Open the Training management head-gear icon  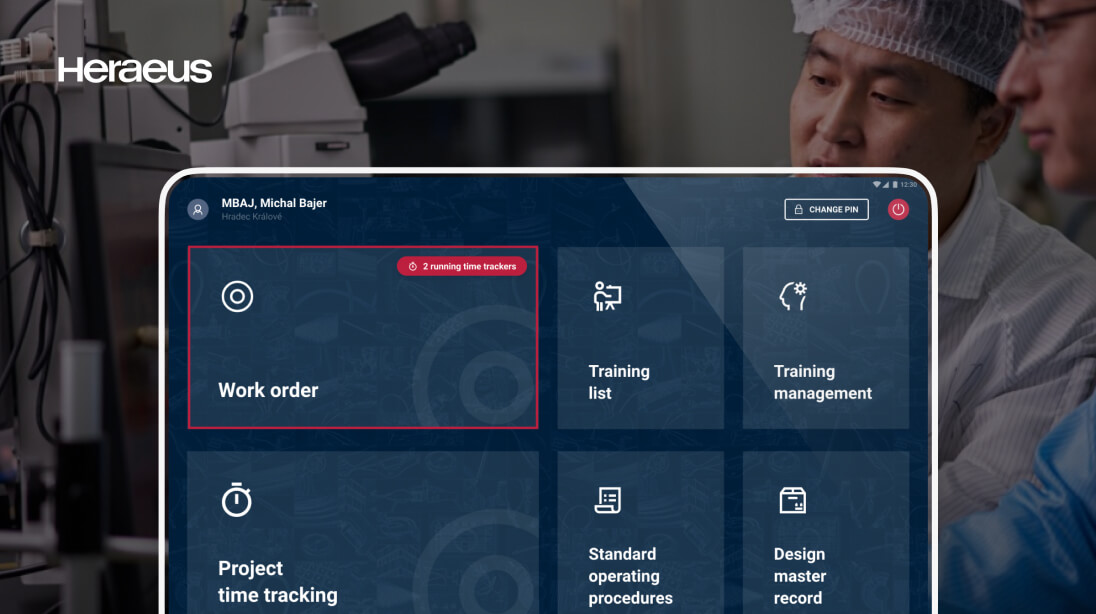click(792, 296)
